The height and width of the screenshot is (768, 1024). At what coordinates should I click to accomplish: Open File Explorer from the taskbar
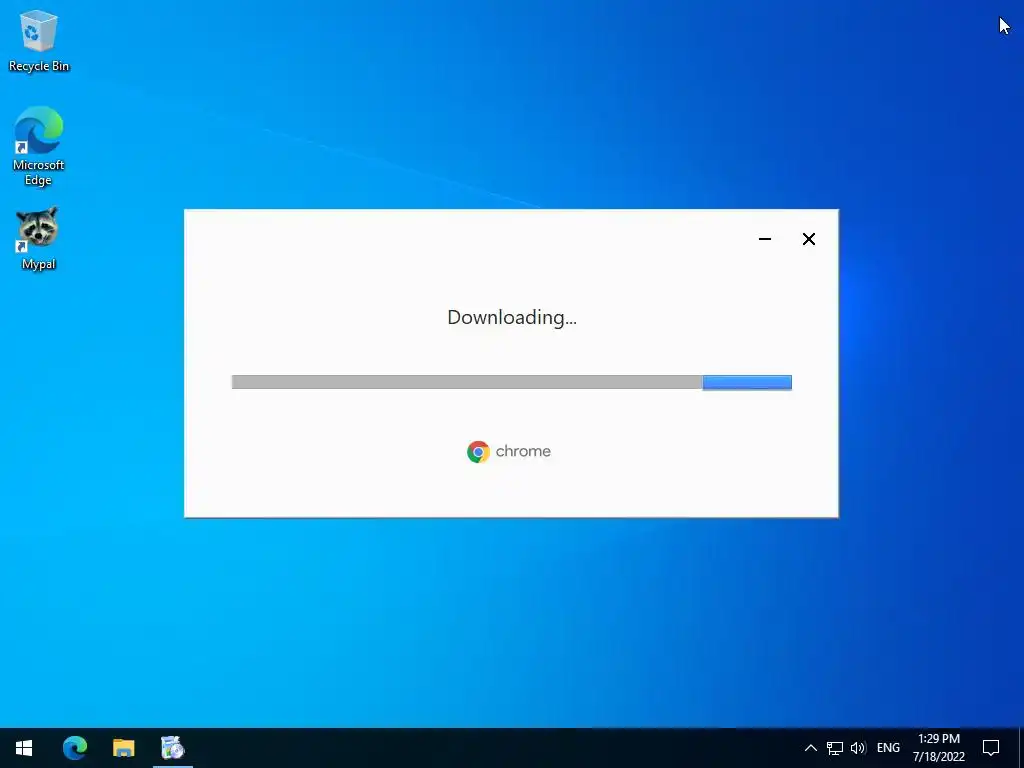pyautogui.click(x=123, y=748)
